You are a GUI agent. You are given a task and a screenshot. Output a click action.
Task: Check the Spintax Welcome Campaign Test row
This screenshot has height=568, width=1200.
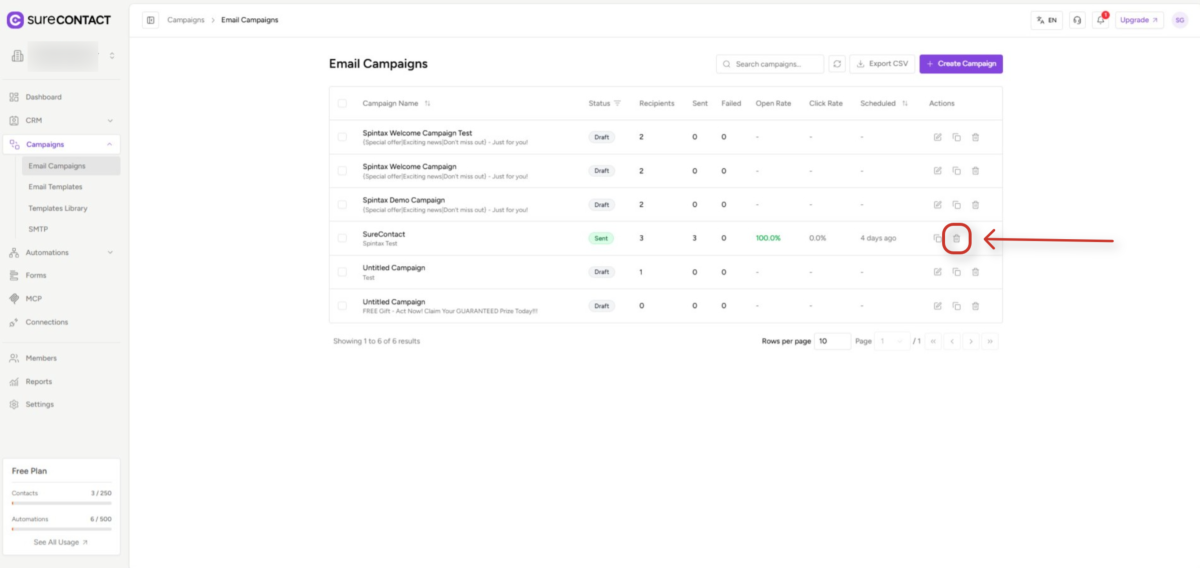(342, 137)
